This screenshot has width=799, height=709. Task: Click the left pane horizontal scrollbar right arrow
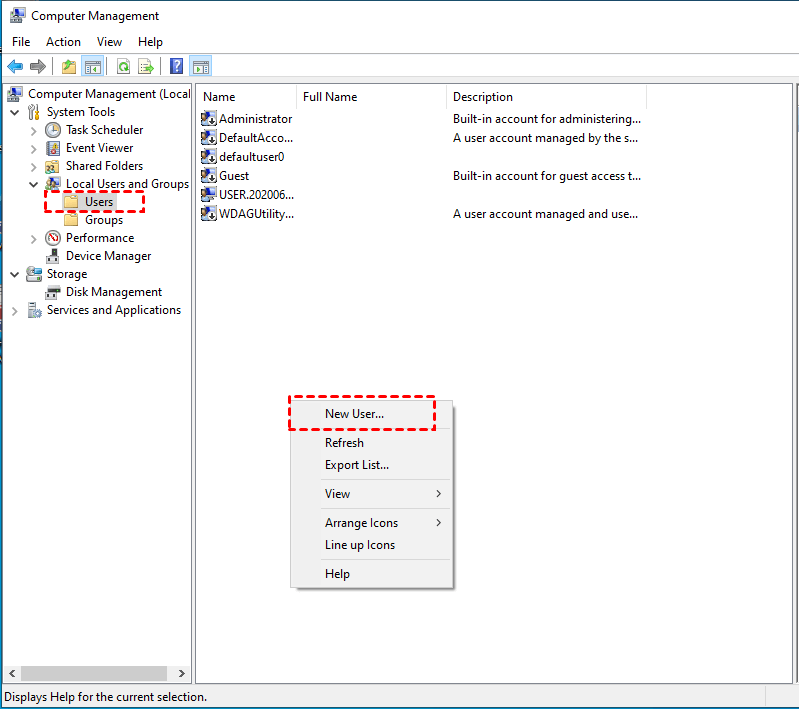(x=182, y=674)
